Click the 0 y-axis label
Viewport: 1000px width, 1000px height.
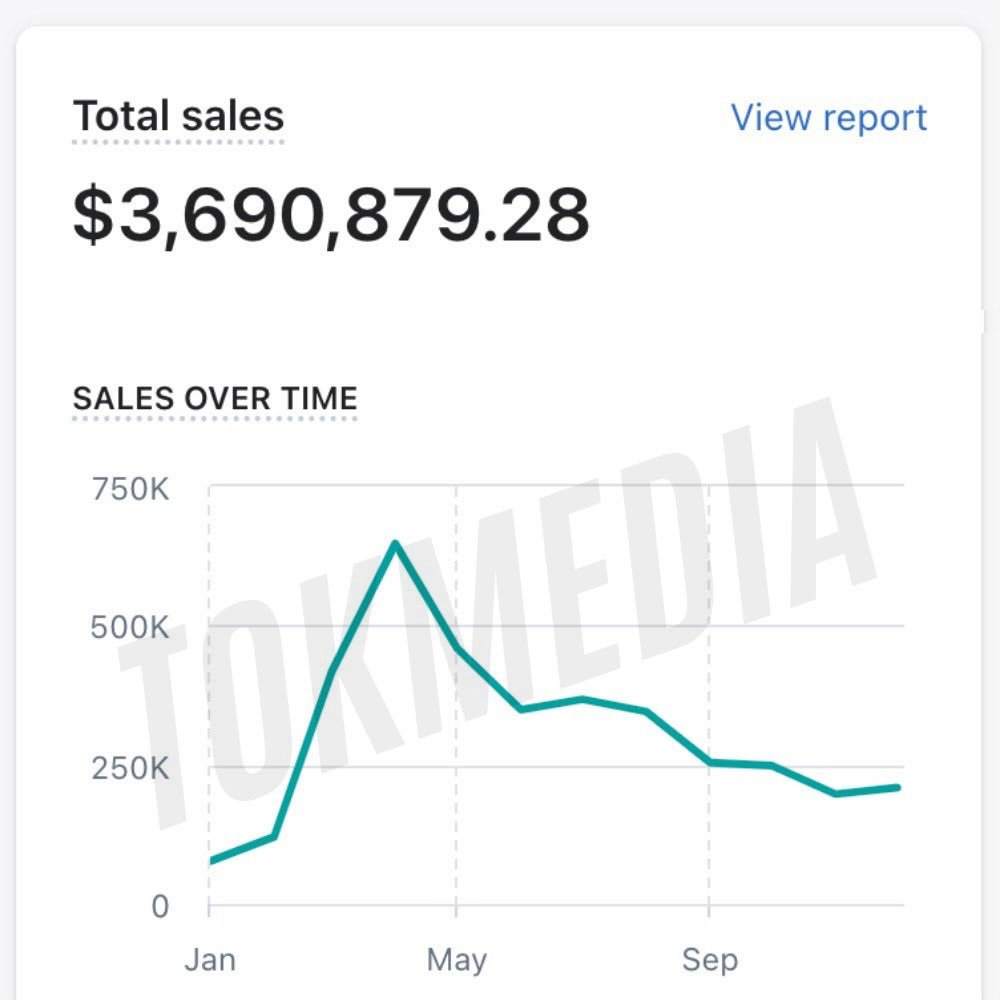coord(160,907)
